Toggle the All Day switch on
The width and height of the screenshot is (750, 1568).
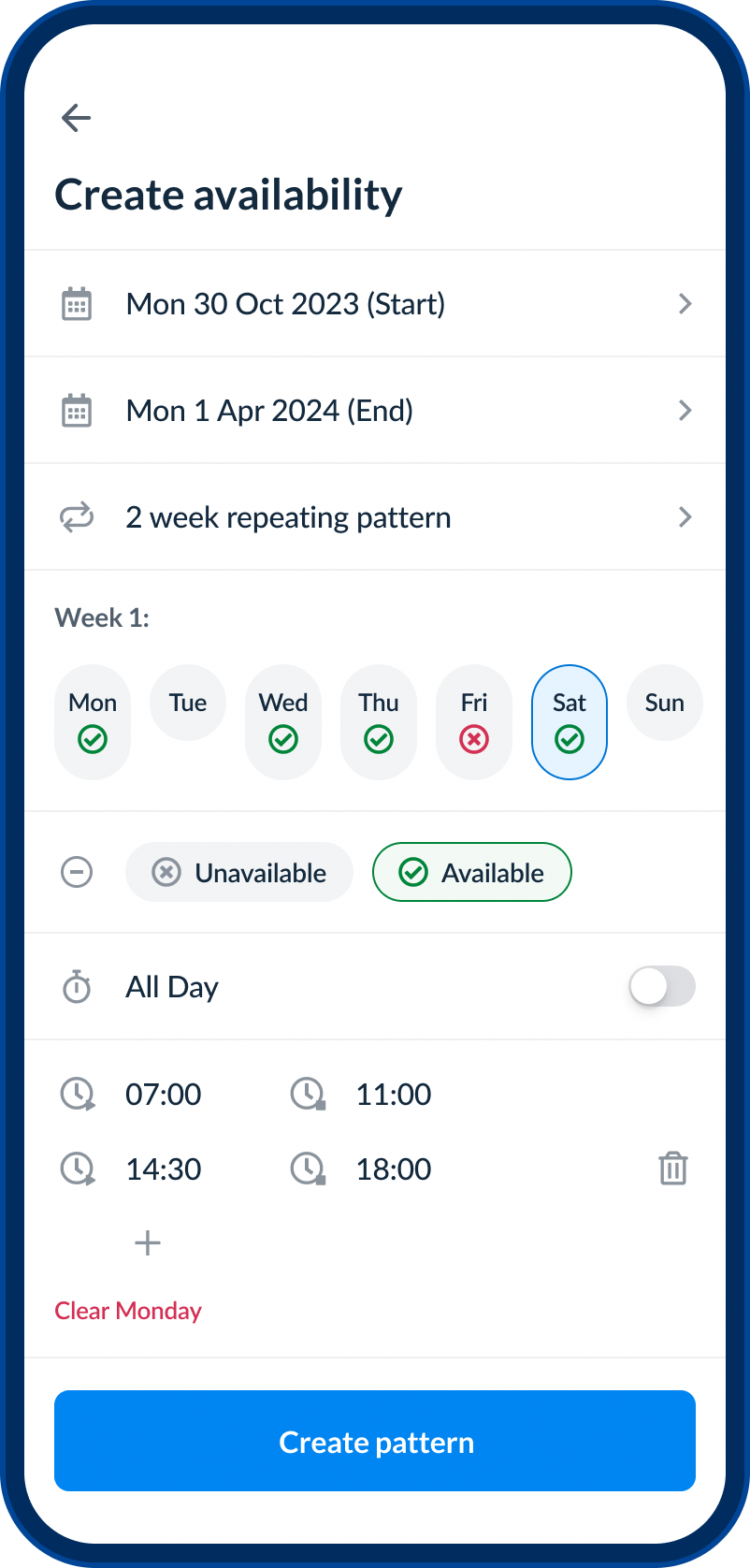662,987
